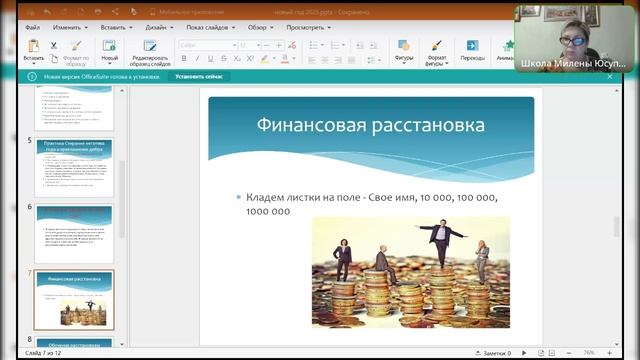Click the Фигуры (Shapes) icon
Viewport: 640px width, 360px height.
(404, 46)
